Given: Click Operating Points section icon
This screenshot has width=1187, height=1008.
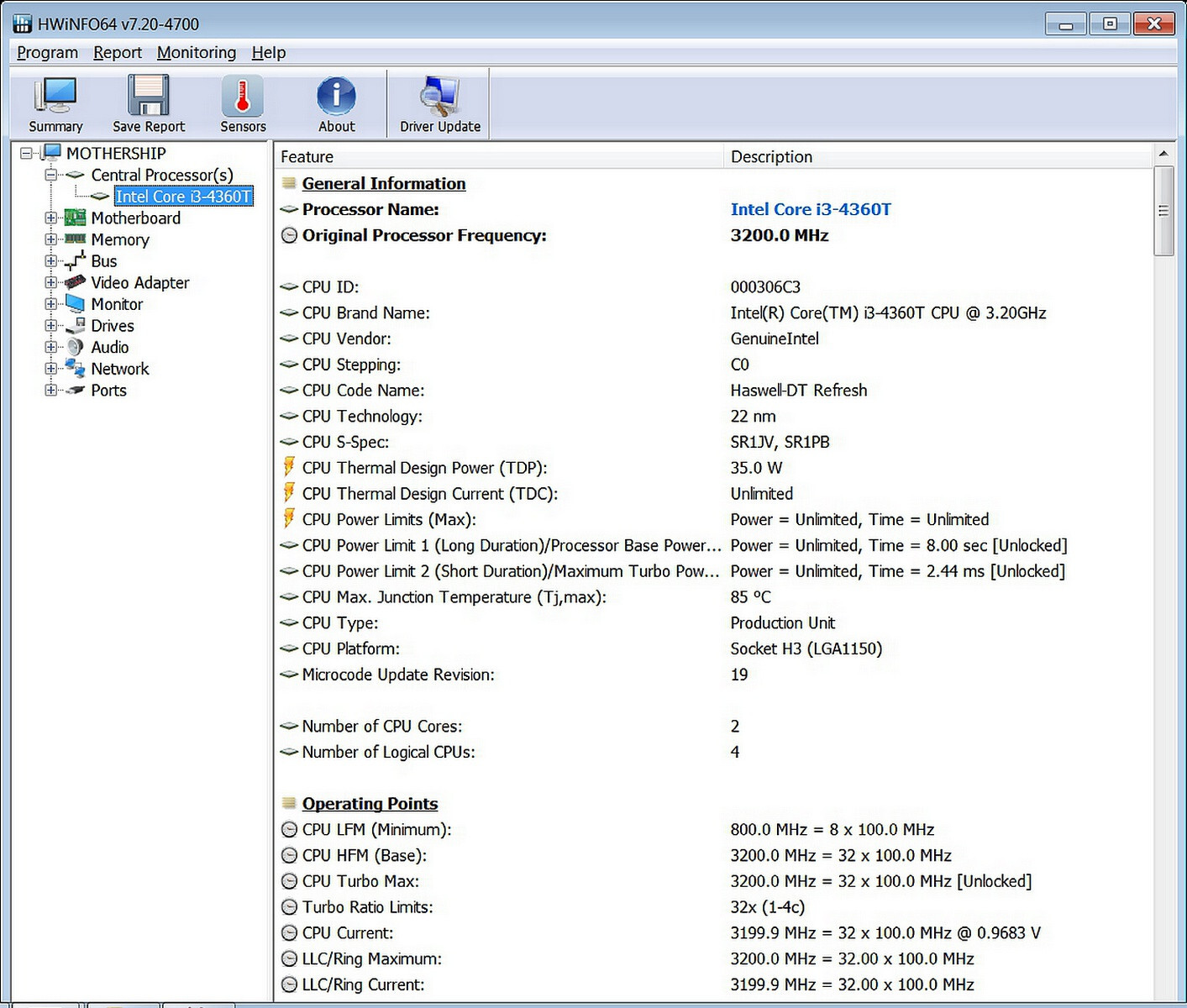Looking at the screenshot, I should pos(289,803).
